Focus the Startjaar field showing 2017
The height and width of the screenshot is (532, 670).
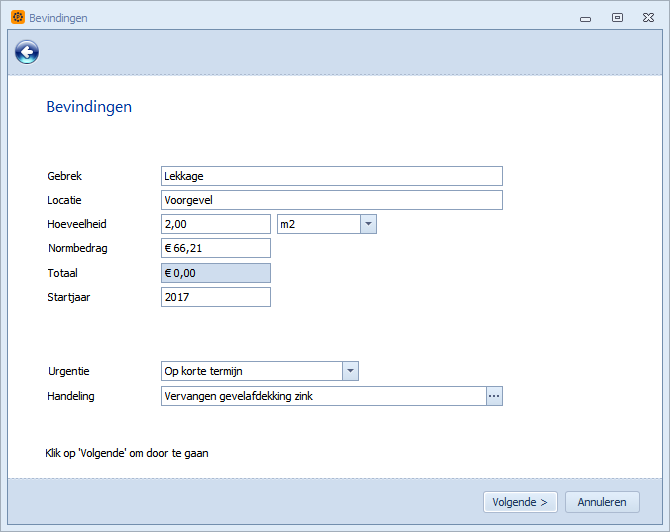click(x=215, y=297)
